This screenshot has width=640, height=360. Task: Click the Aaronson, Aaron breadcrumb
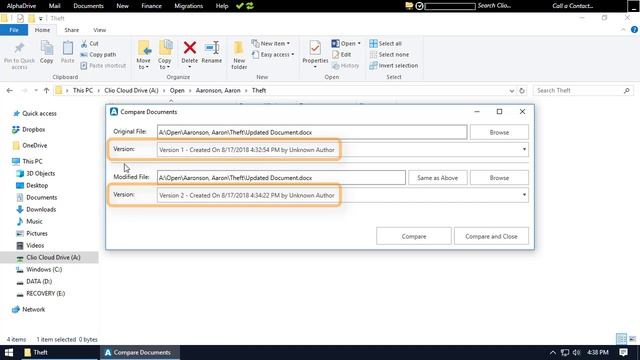(218, 91)
